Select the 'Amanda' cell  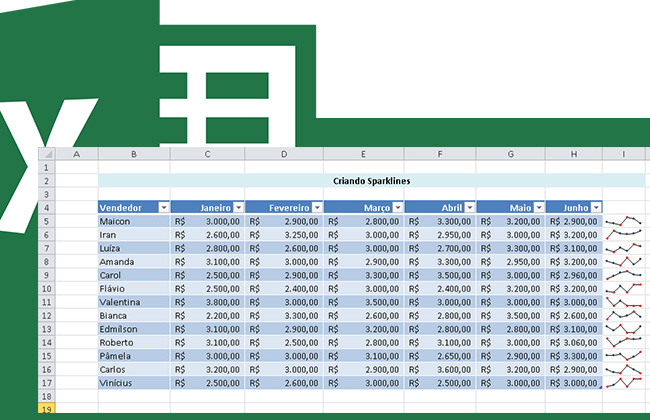click(x=134, y=262)
